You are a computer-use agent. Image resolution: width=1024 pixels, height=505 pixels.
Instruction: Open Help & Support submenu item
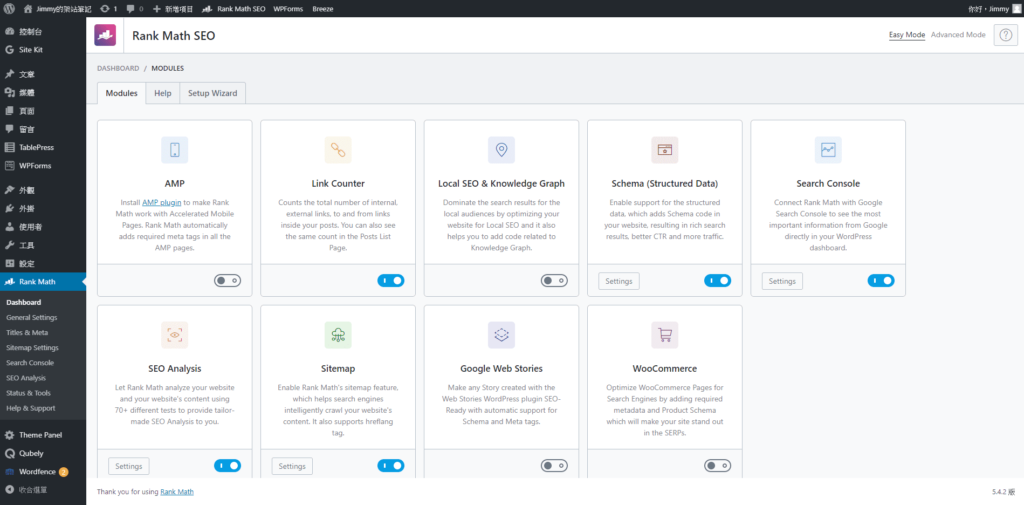click(30, 408)
